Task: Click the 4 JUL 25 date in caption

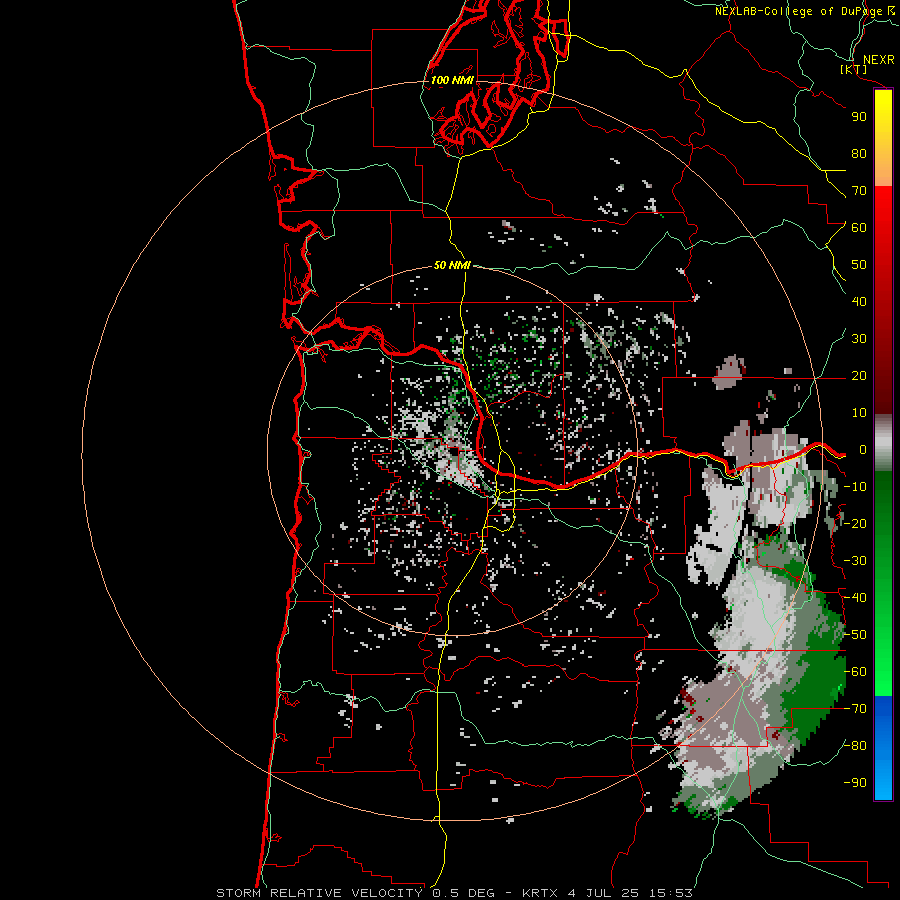Action: (x=604, y=893)
